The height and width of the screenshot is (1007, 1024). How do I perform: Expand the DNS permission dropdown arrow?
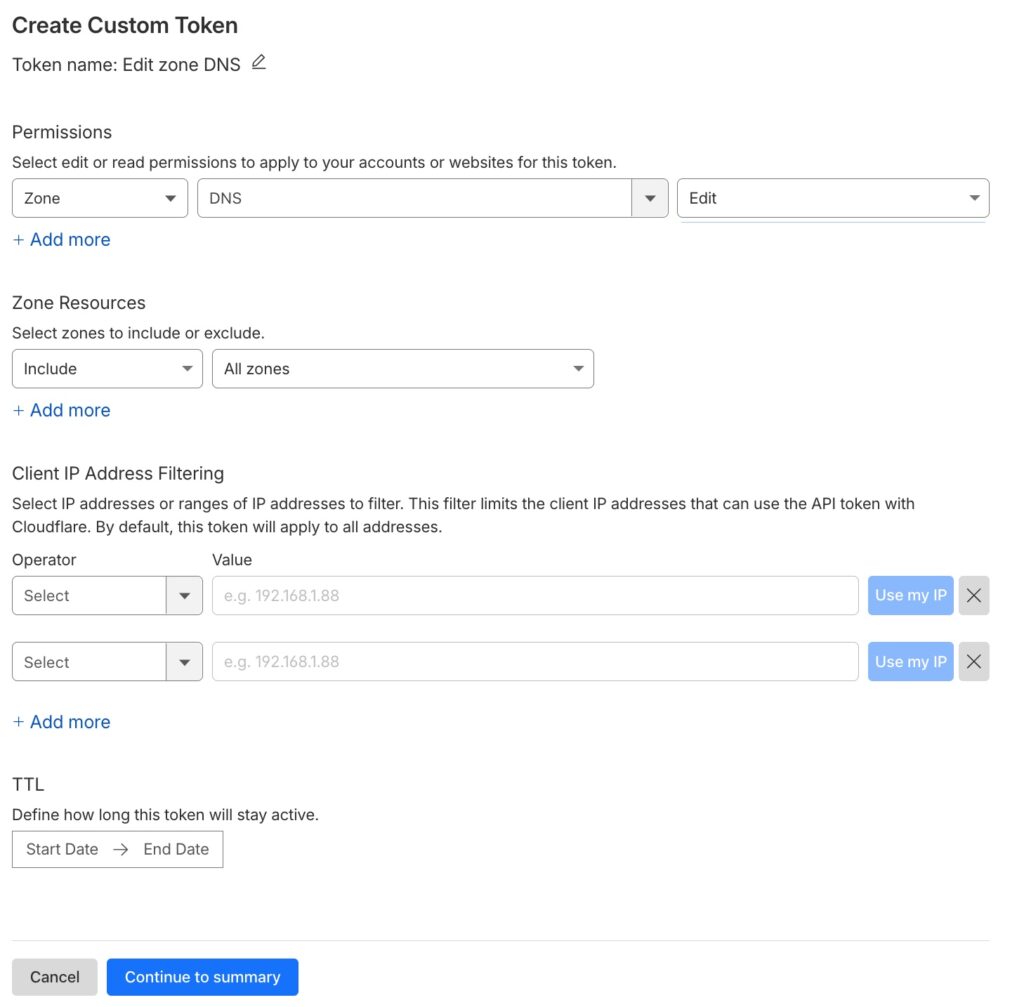pyautogui.click(x=650, y=198)
